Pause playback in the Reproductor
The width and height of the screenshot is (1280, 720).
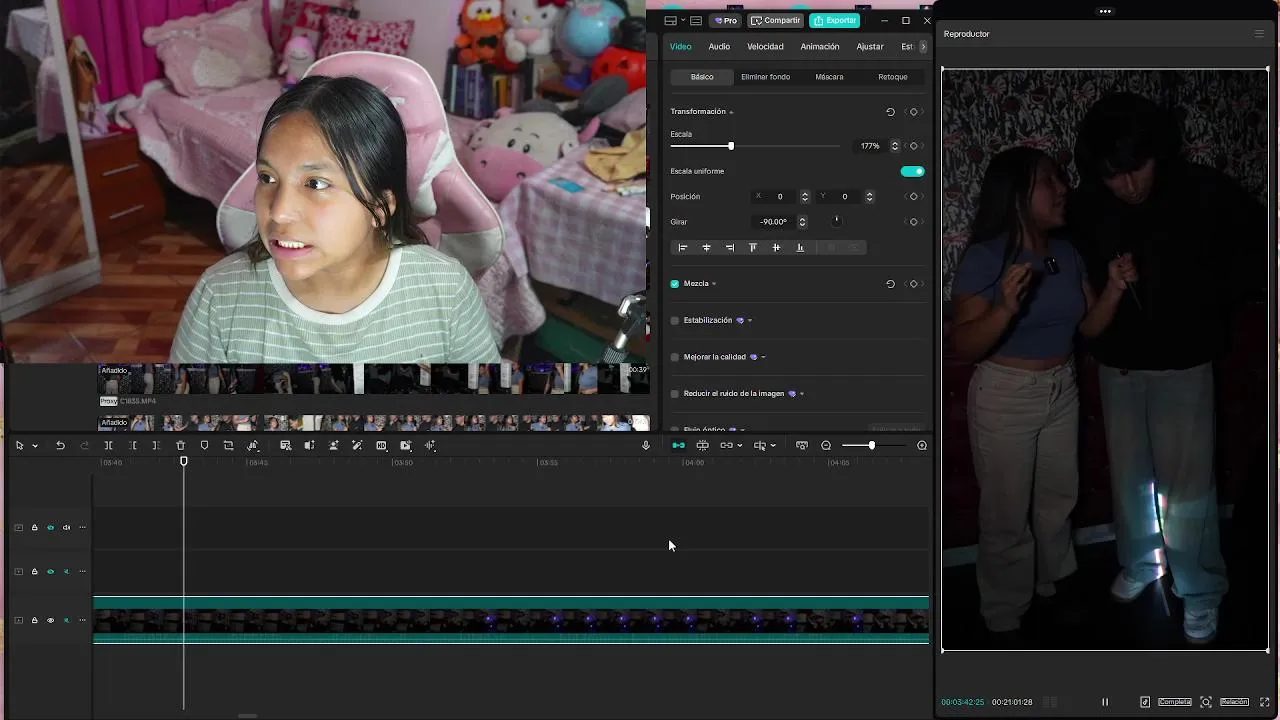(x=1105, y=702)
